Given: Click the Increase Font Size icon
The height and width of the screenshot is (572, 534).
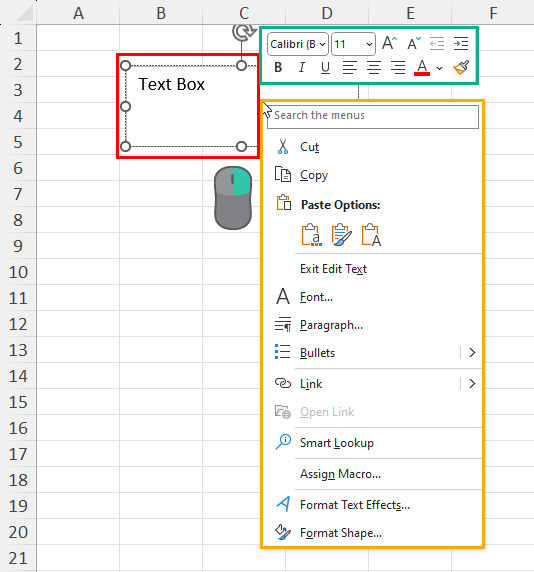Looking at the screenshot, I should (390, 43).
